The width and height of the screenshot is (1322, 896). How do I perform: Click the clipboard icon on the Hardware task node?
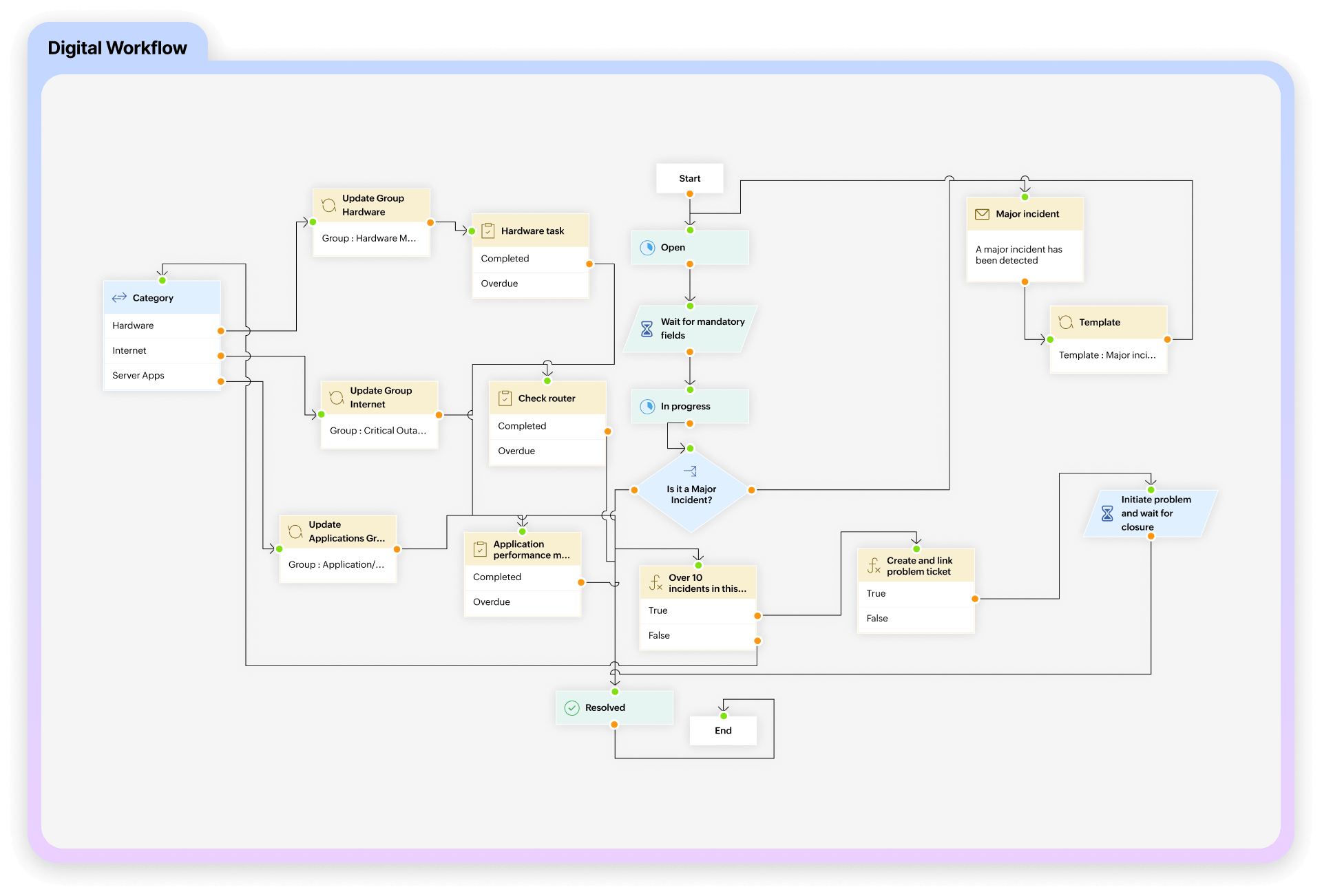(x=489, y=231)
